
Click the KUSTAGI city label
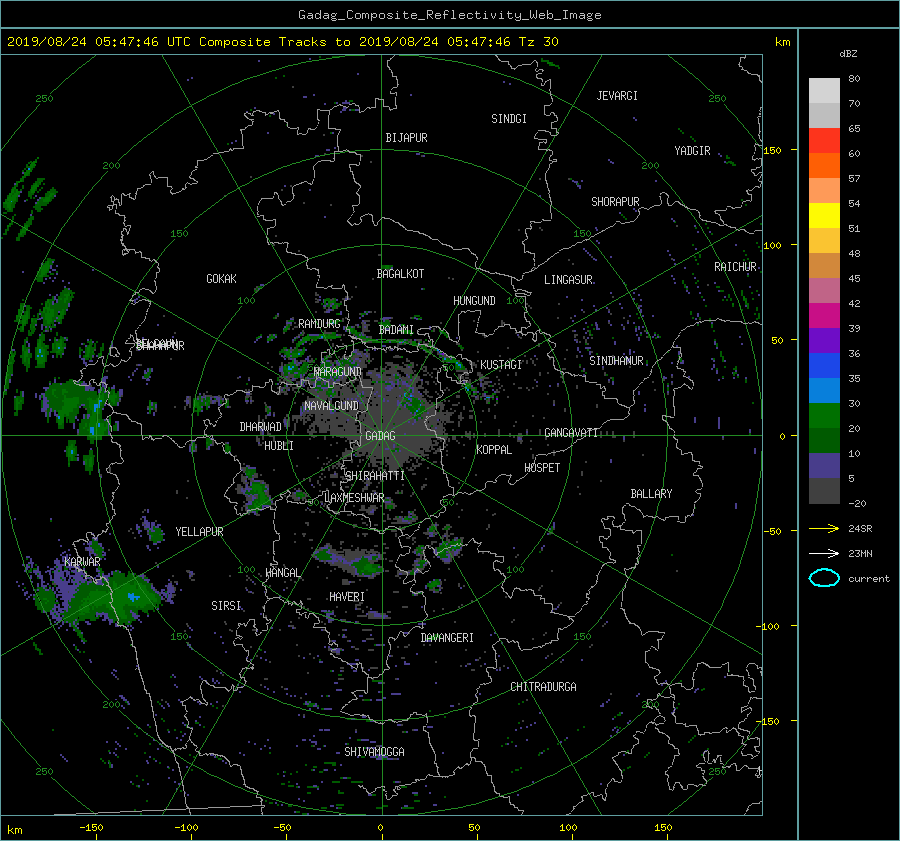point(501,365)
